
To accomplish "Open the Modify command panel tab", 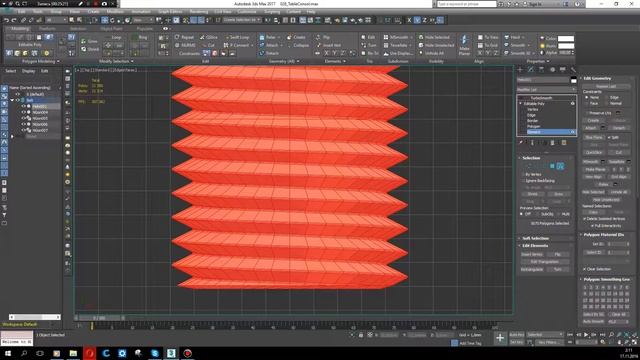I will 531,70.
